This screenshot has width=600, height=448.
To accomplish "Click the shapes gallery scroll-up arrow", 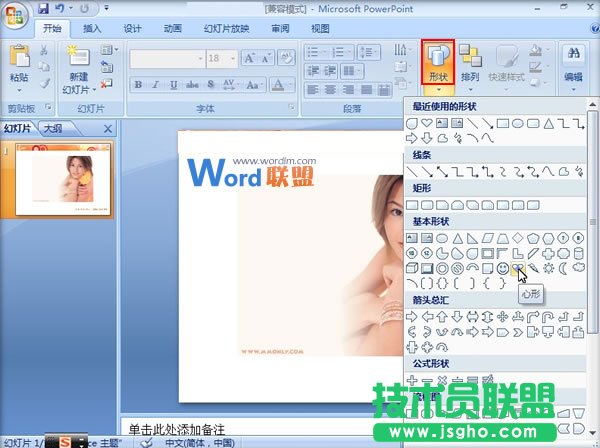I will click(592, 104).
